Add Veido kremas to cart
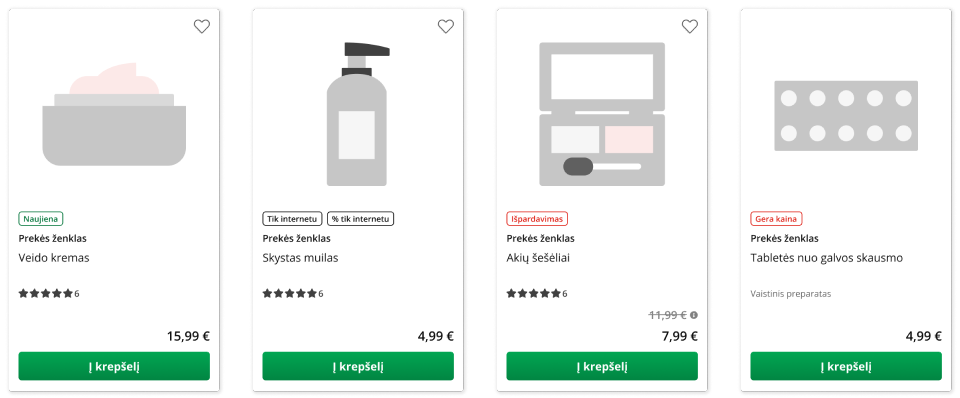Screen dimensions: 960x398 point(114,366)
